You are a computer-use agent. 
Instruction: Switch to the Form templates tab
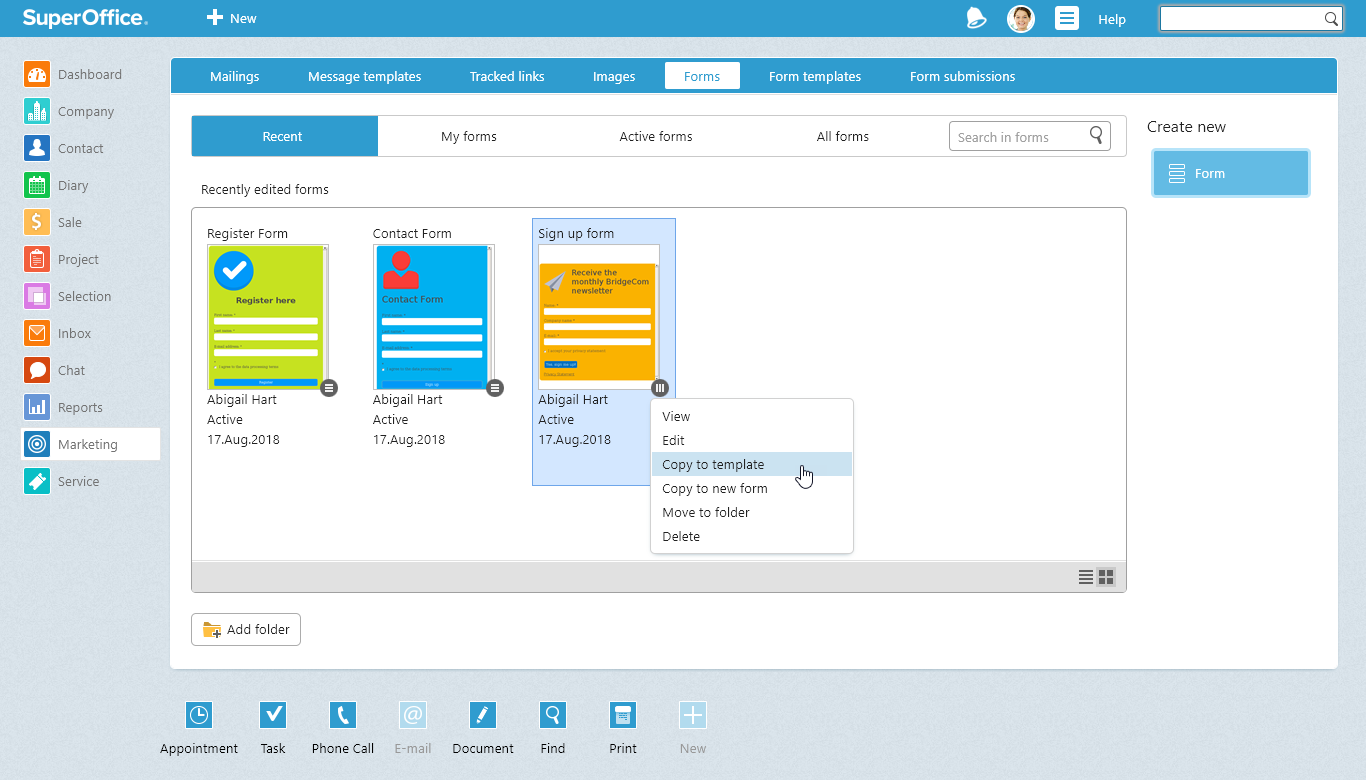pos(815,77)
